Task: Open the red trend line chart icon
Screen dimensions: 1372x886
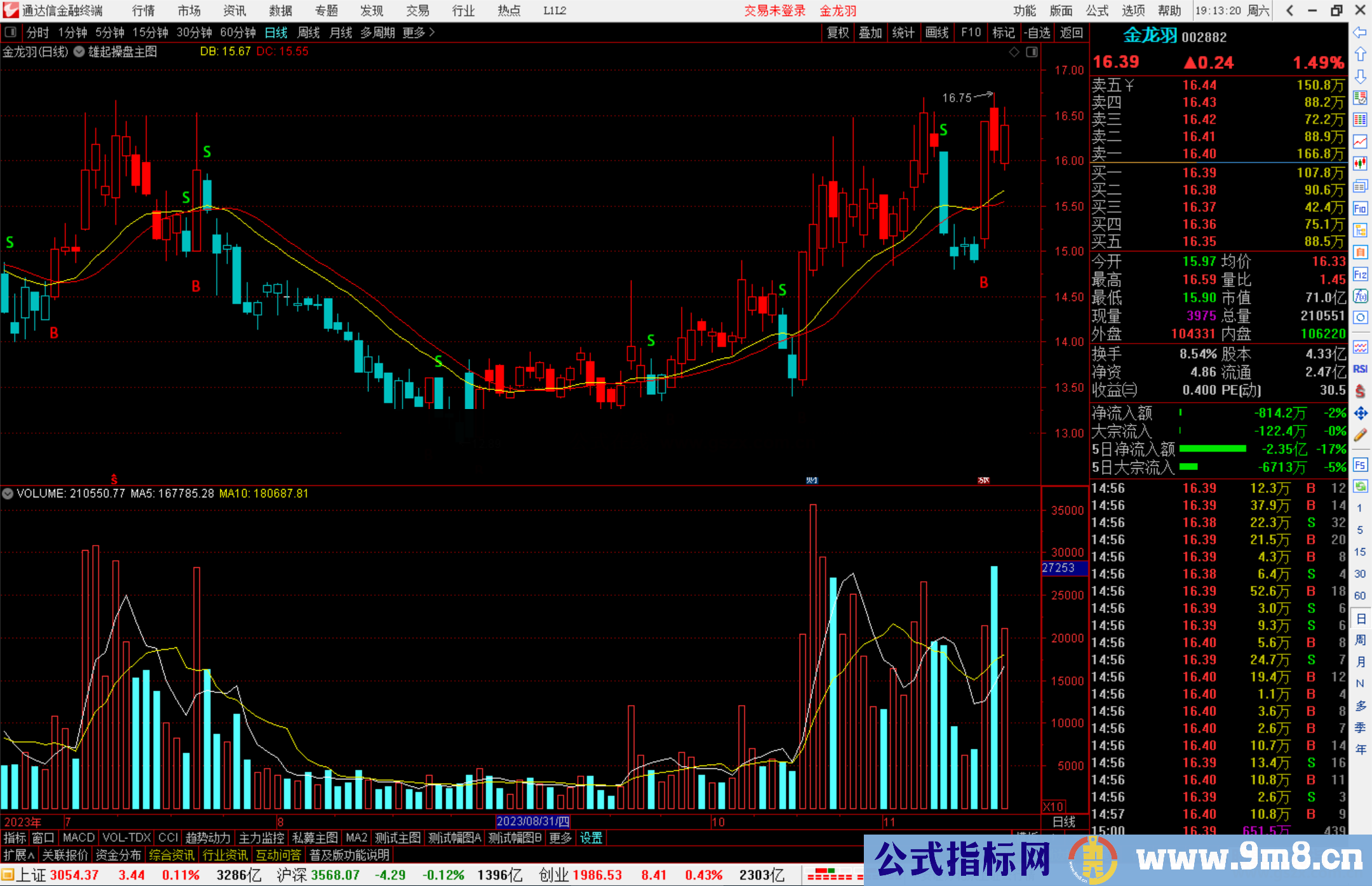Action: click(1360, 142)
